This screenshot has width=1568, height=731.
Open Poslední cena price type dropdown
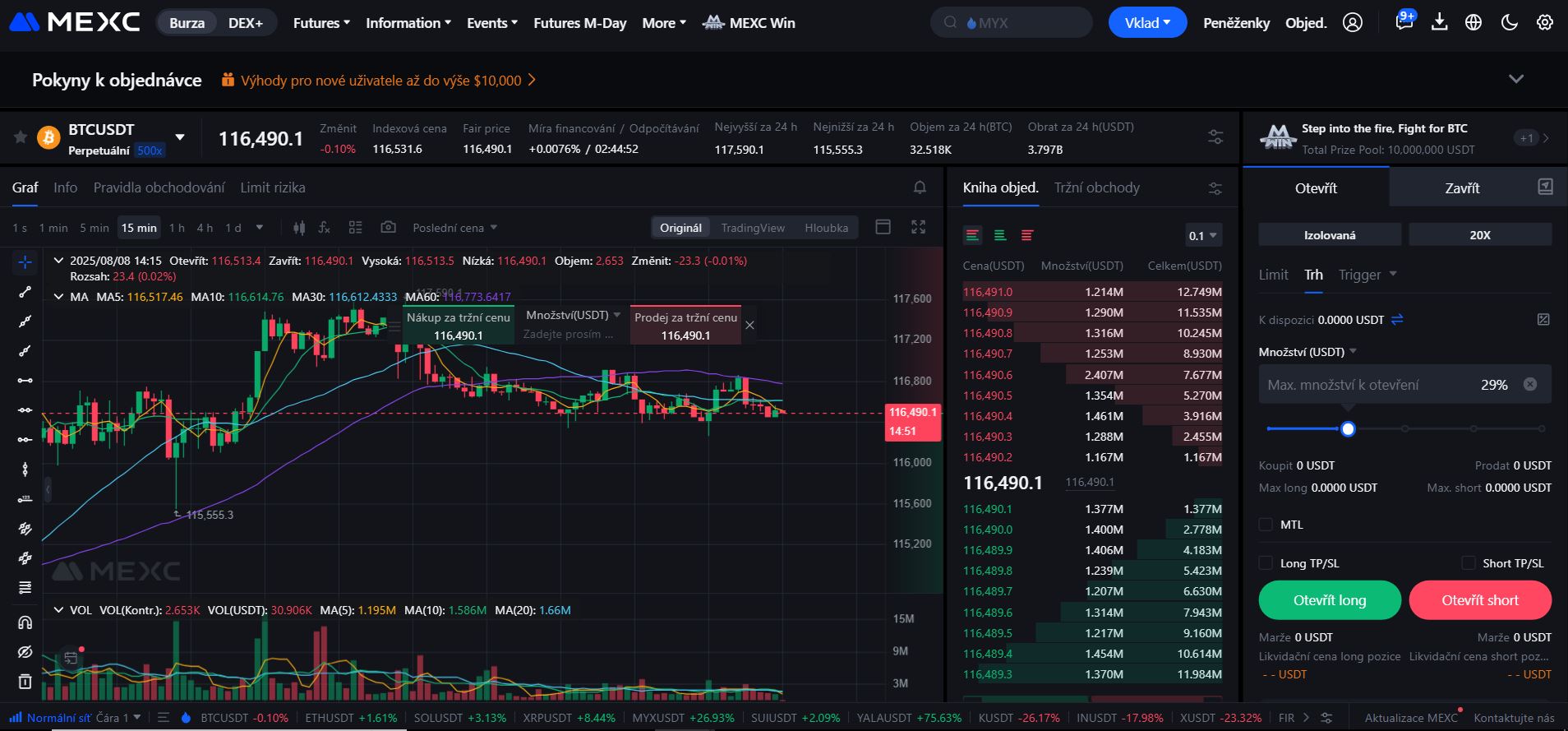(x=454, y=228)
